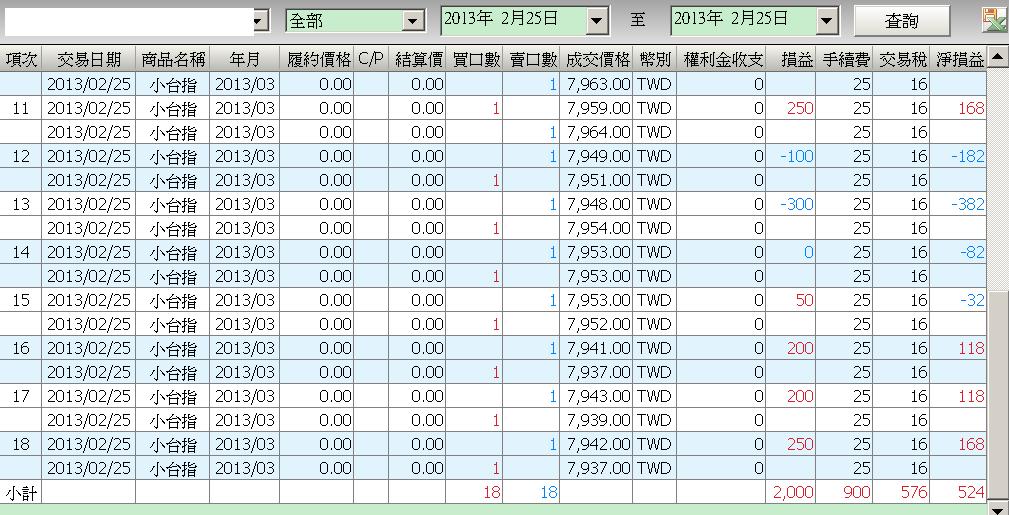Select the C/P column header
Screen dimensions: 1009x515
tap(371, 60)
